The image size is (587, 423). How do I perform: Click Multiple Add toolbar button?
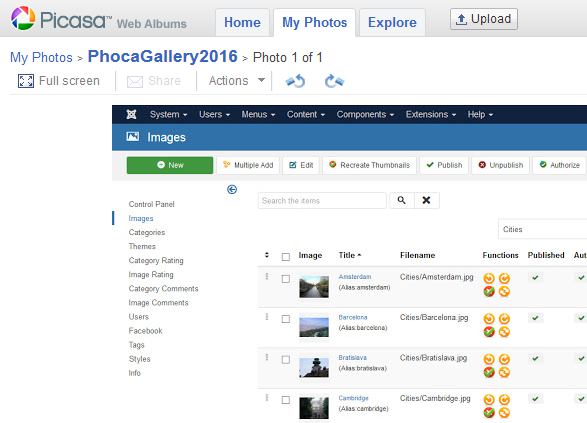248,165
